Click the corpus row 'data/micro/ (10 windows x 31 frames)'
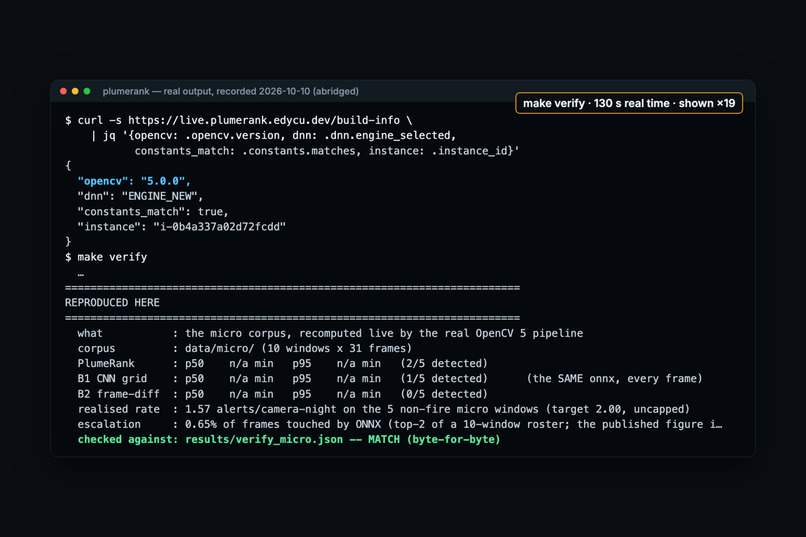The image size is (806, 537). pyautogui.click(x=245, y=348)
